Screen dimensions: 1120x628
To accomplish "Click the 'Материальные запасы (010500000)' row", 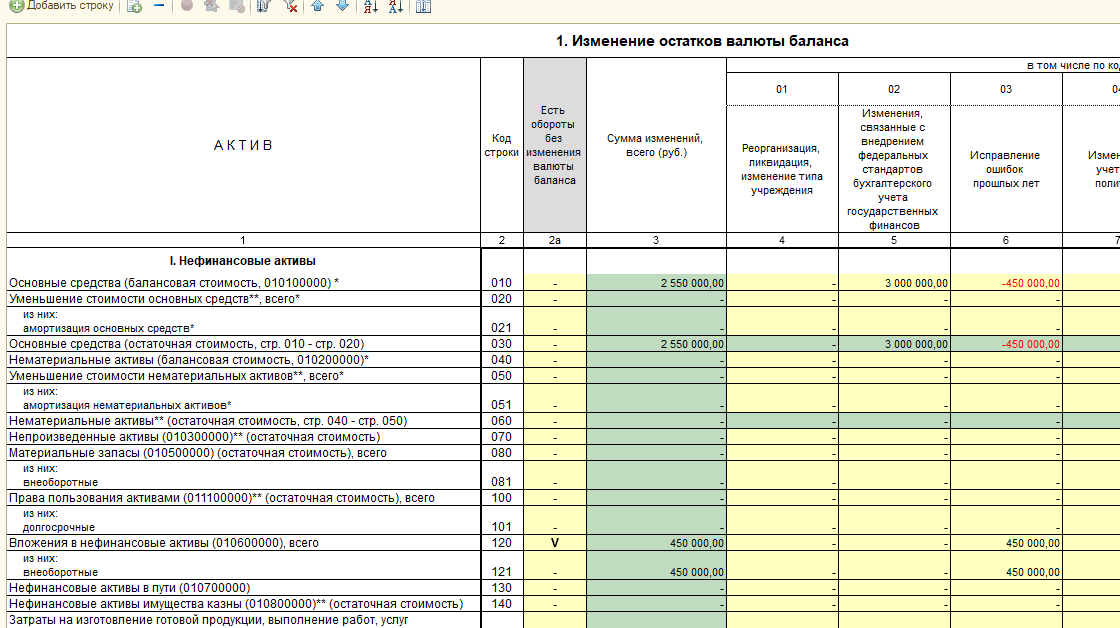I will [x=244, y=453].
